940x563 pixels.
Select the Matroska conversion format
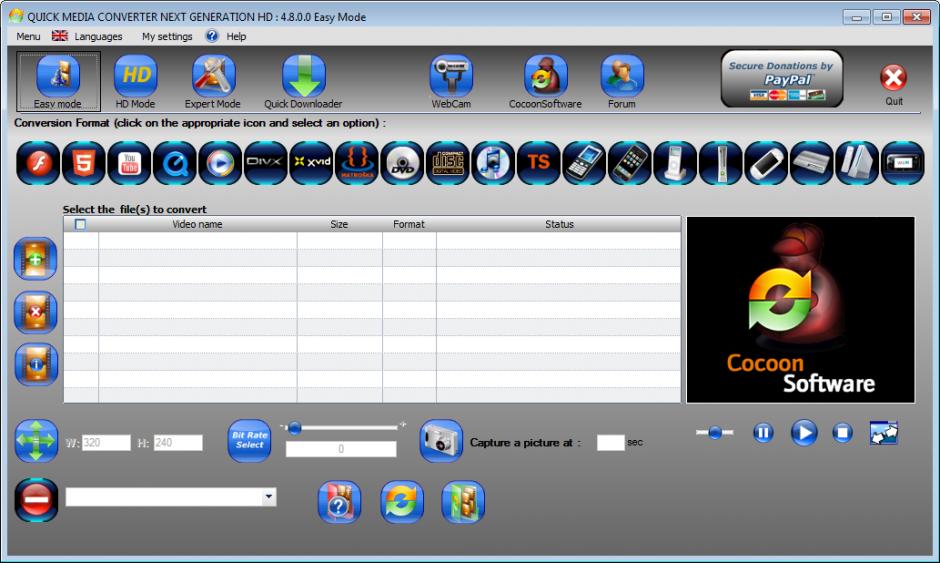[357, 162]
